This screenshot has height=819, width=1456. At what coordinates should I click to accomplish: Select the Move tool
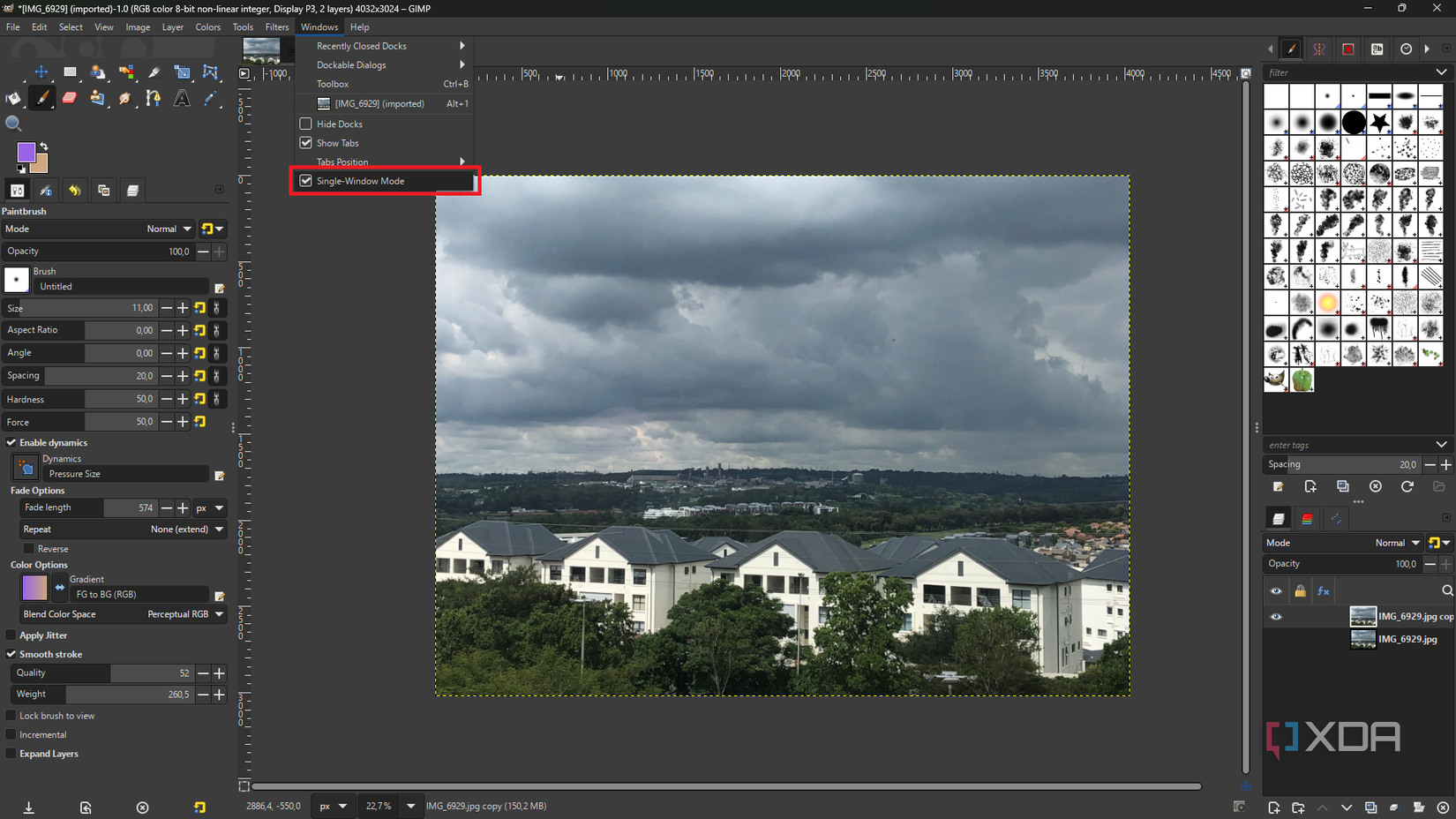point(41,72)
